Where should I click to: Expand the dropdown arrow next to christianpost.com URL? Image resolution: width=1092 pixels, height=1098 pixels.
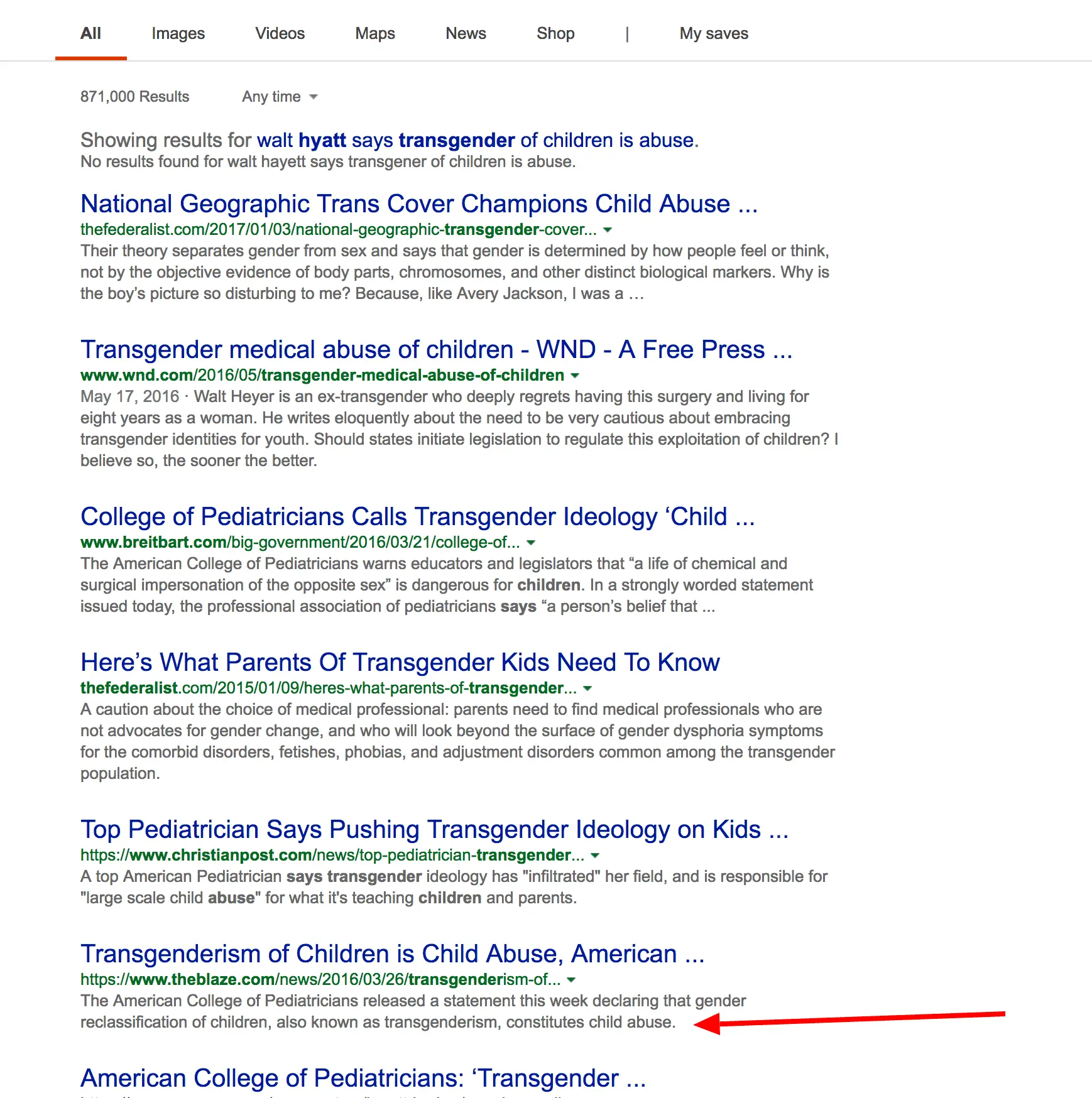click(595, 856)
